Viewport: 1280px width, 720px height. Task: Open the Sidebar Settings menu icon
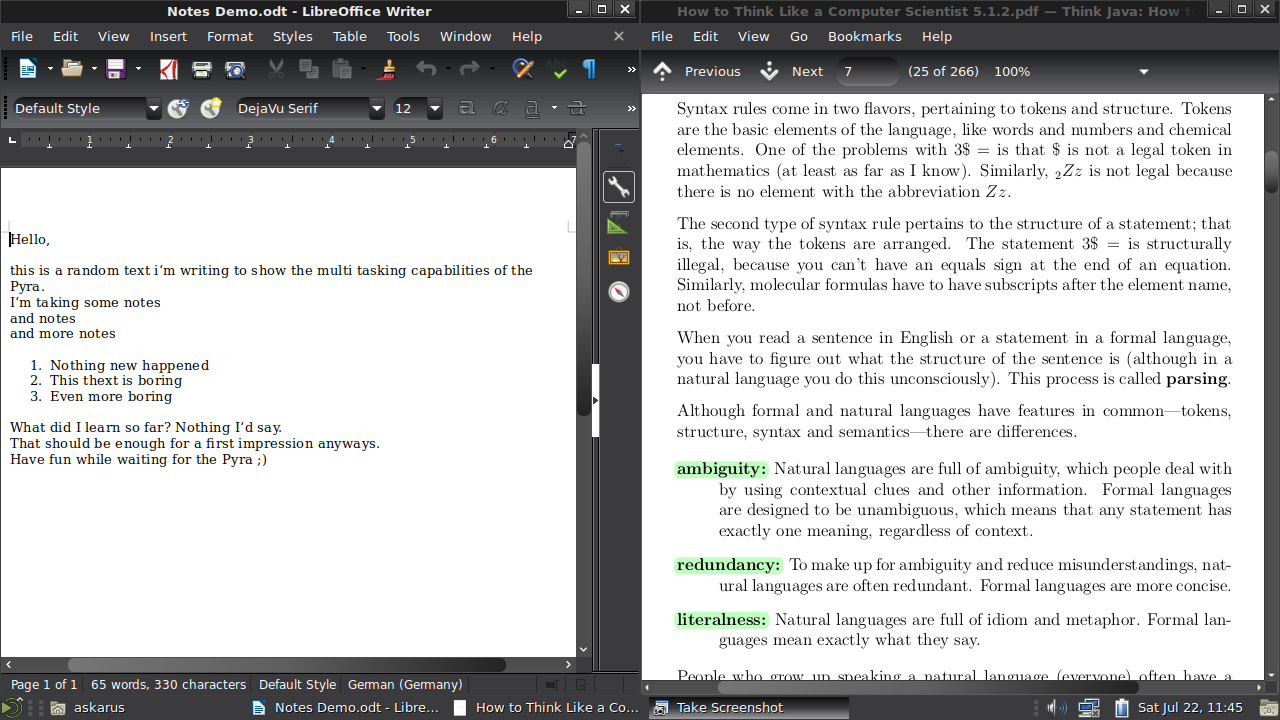pos(619,149)
